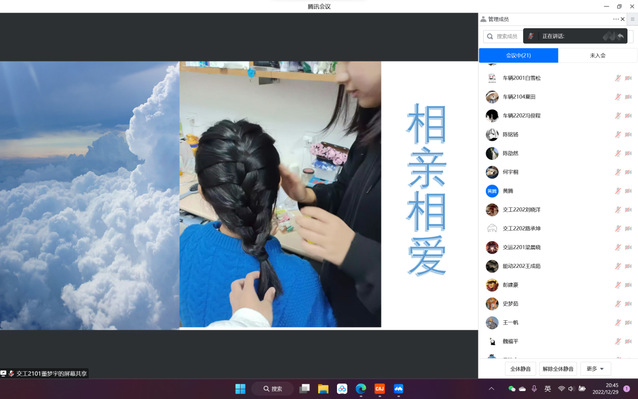This screenshot has height=399, width=638.
Task: Switch to the 未入会 tab
Action: (597, 55)
